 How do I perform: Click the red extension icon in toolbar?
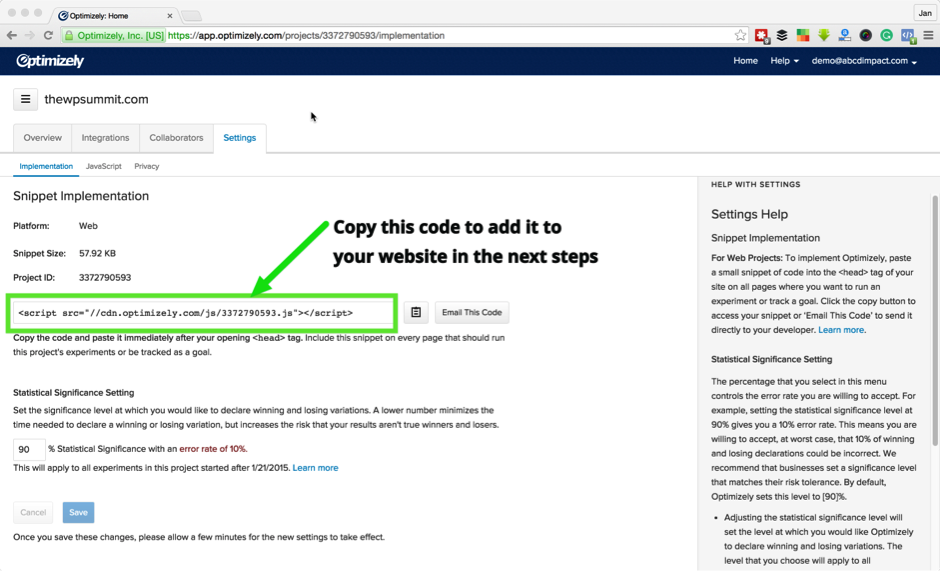tap(762, 36)
